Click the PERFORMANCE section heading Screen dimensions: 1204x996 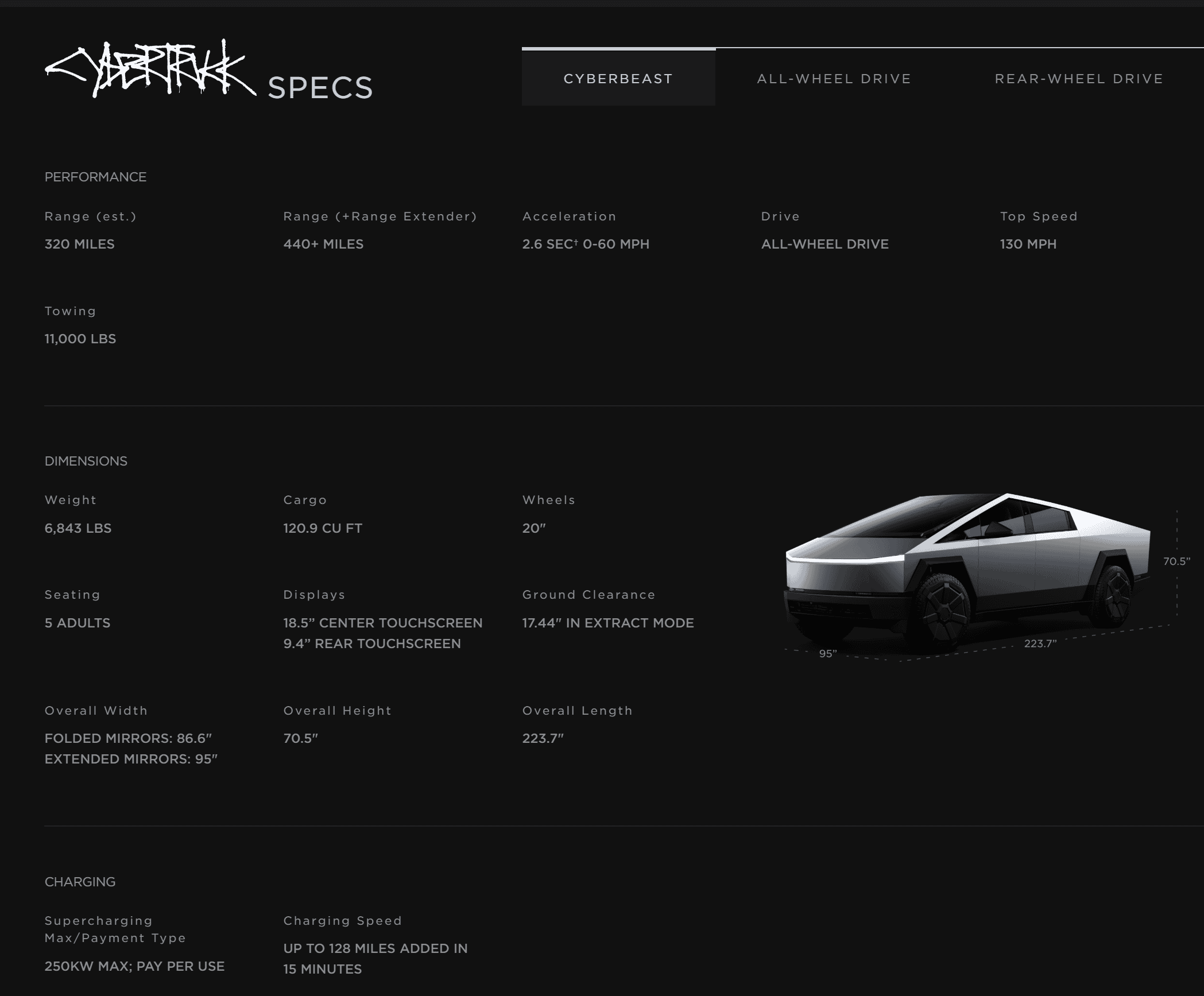(95, 177)
